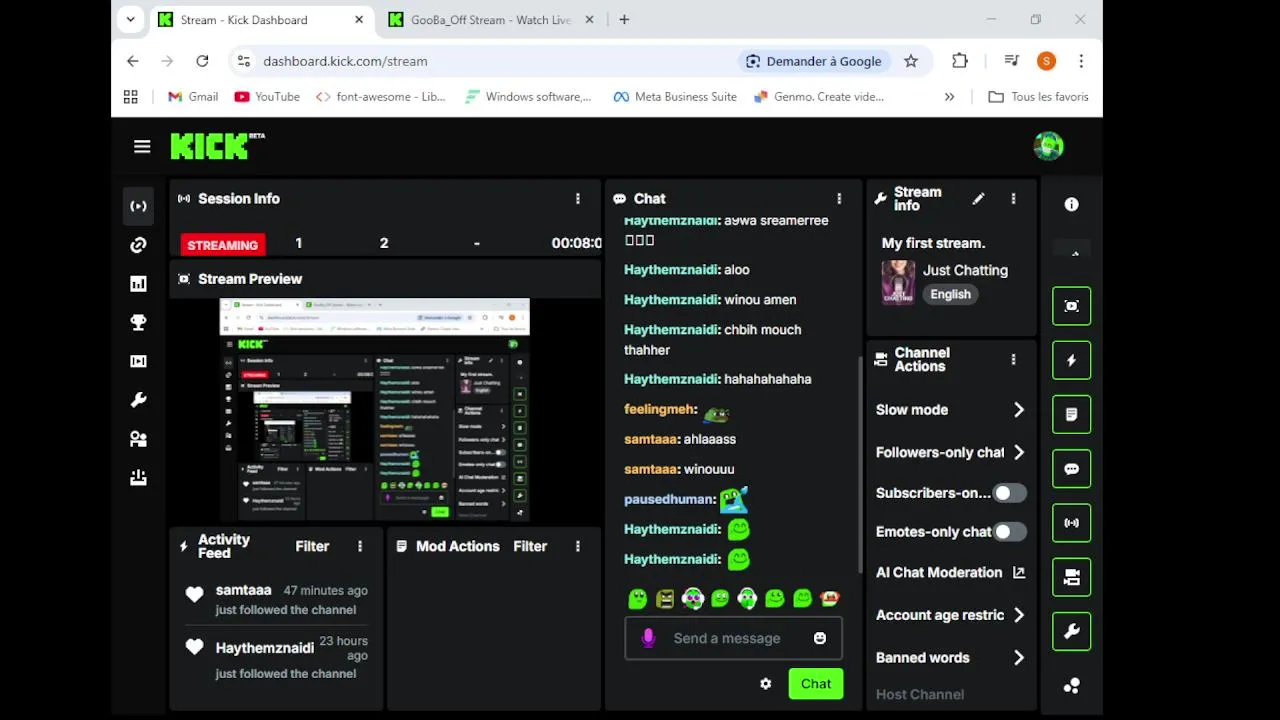
Task: Toggle Session Info broadcast widget in right toolbar
Action: [x=1071, y=523]
